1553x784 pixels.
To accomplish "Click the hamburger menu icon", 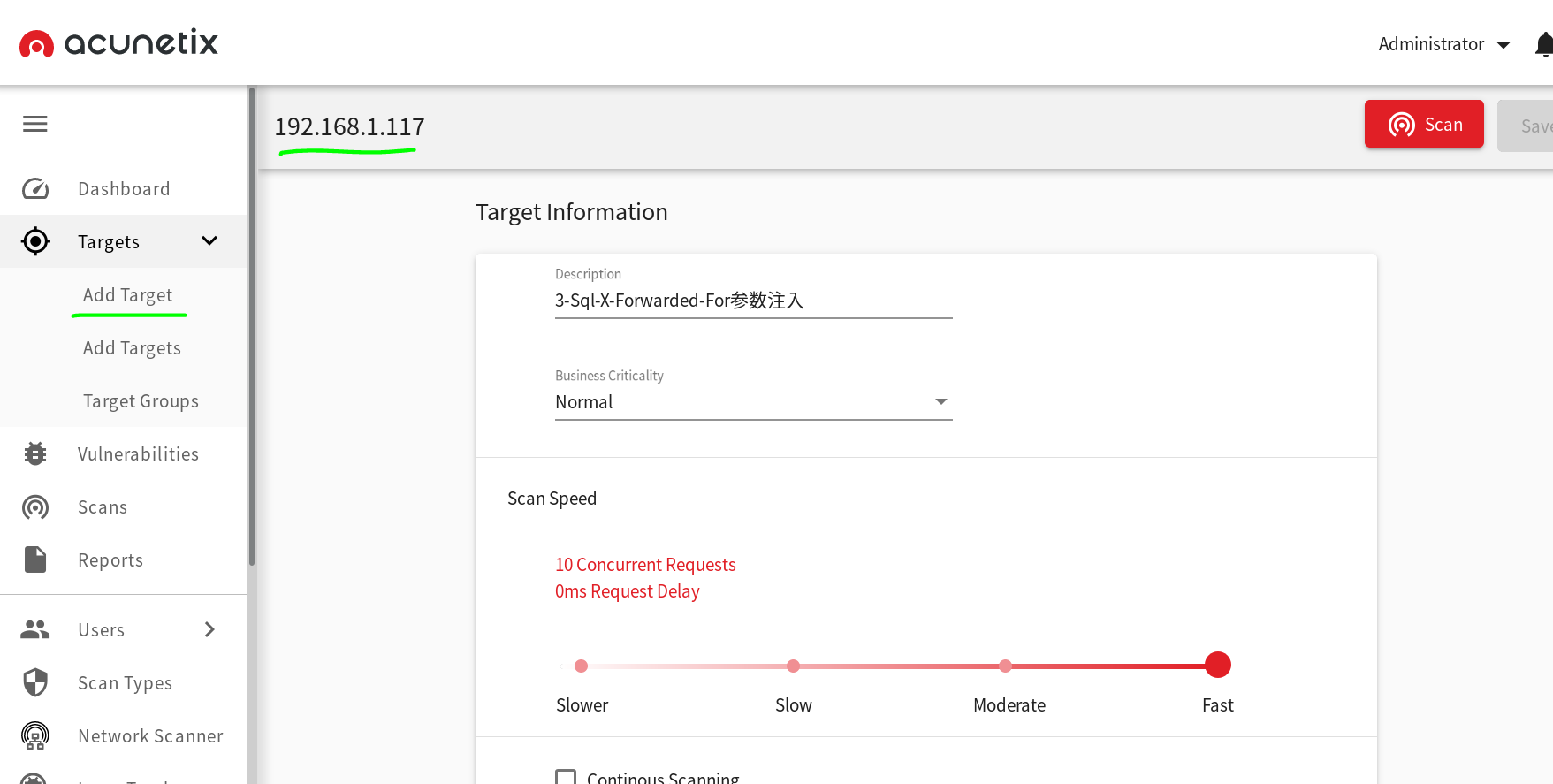I will click(35, 124).
